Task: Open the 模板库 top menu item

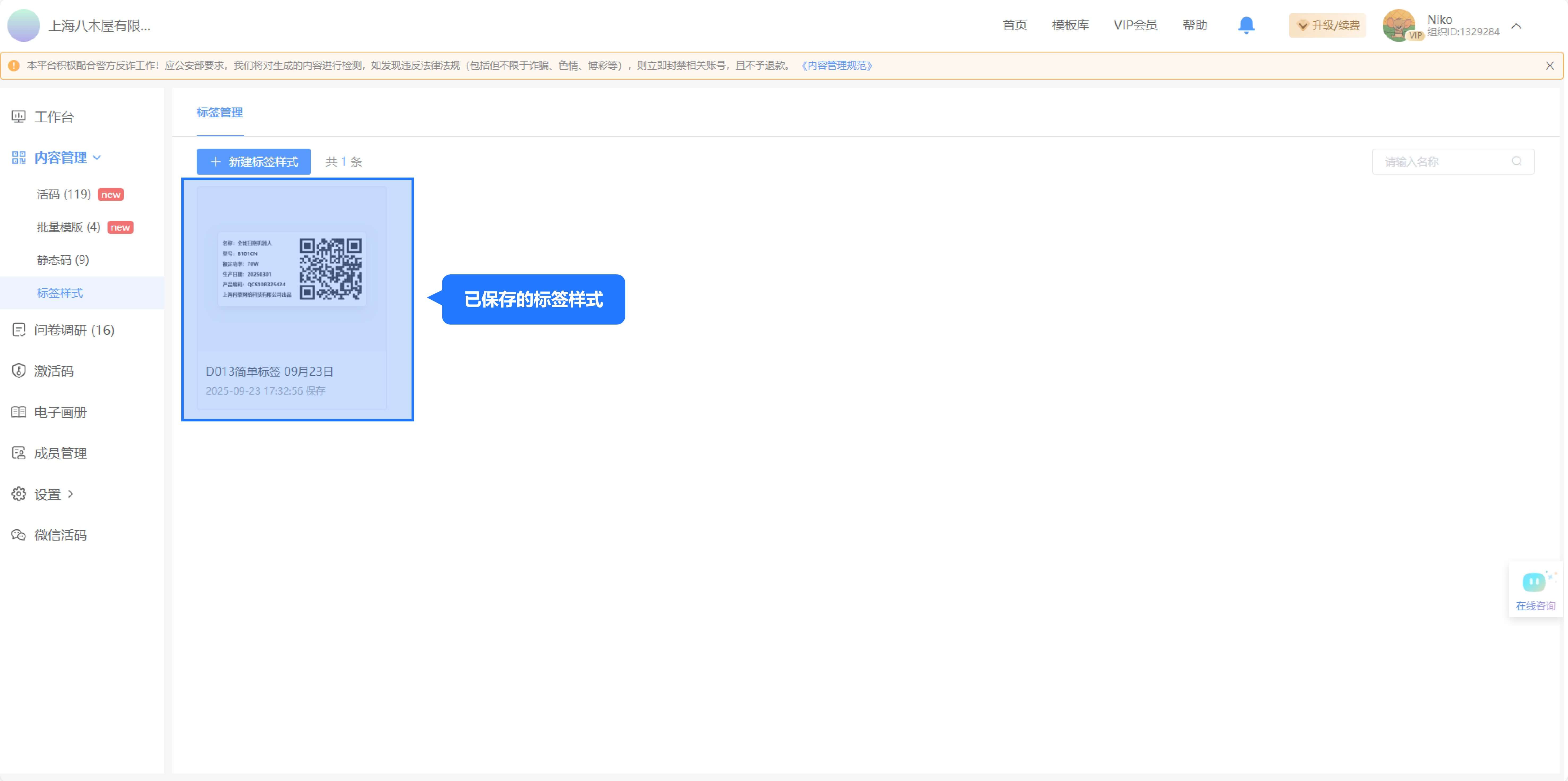Action: [x=1070, y=25]
